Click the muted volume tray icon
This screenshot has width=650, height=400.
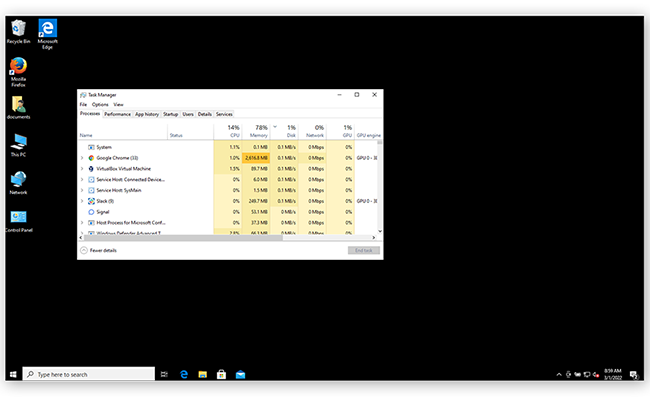click(x=596, y=375)
